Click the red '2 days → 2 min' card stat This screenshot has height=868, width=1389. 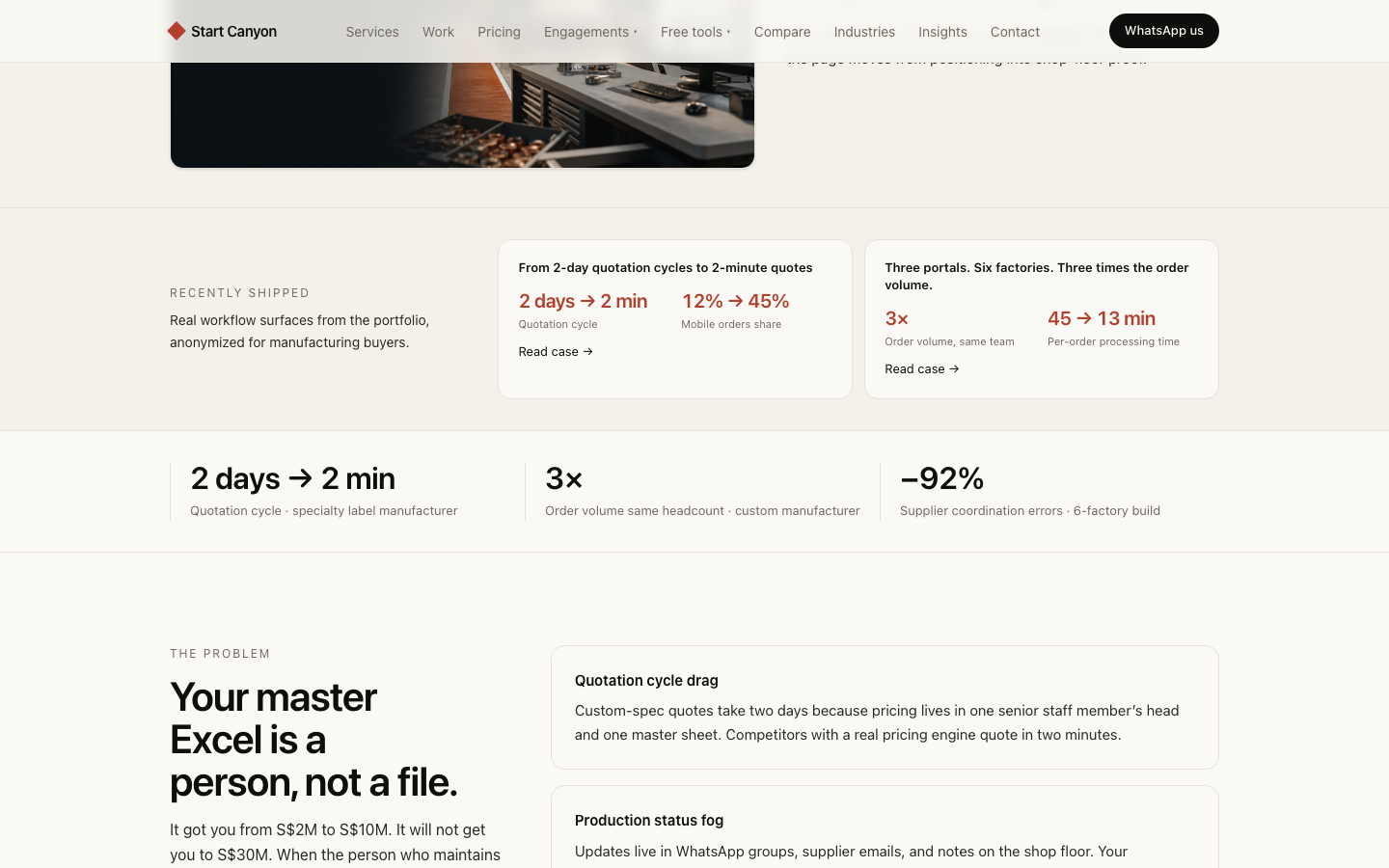point(583,301)
